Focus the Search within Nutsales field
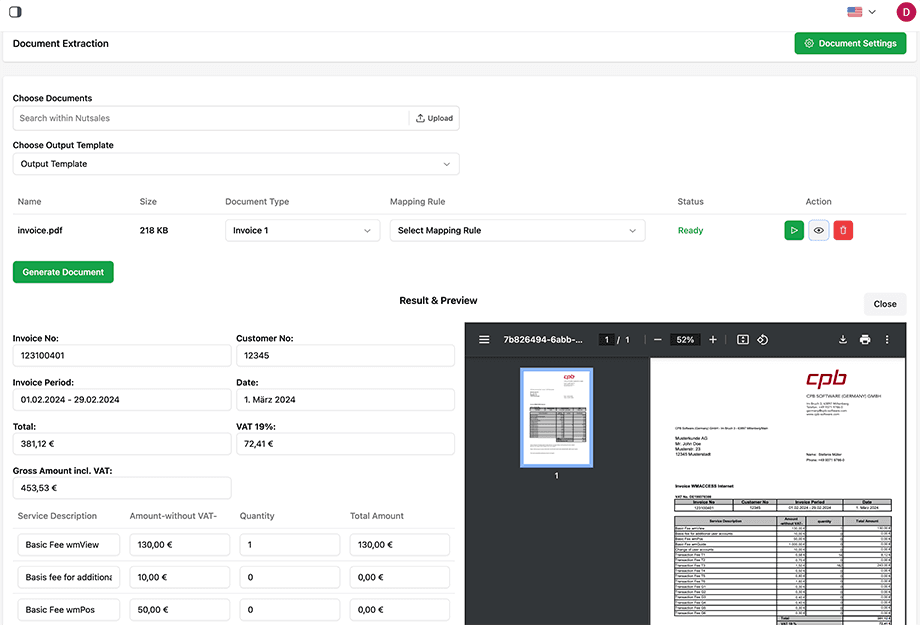The height and width of the screenshot is (625, 920). [x=211, y=118]
